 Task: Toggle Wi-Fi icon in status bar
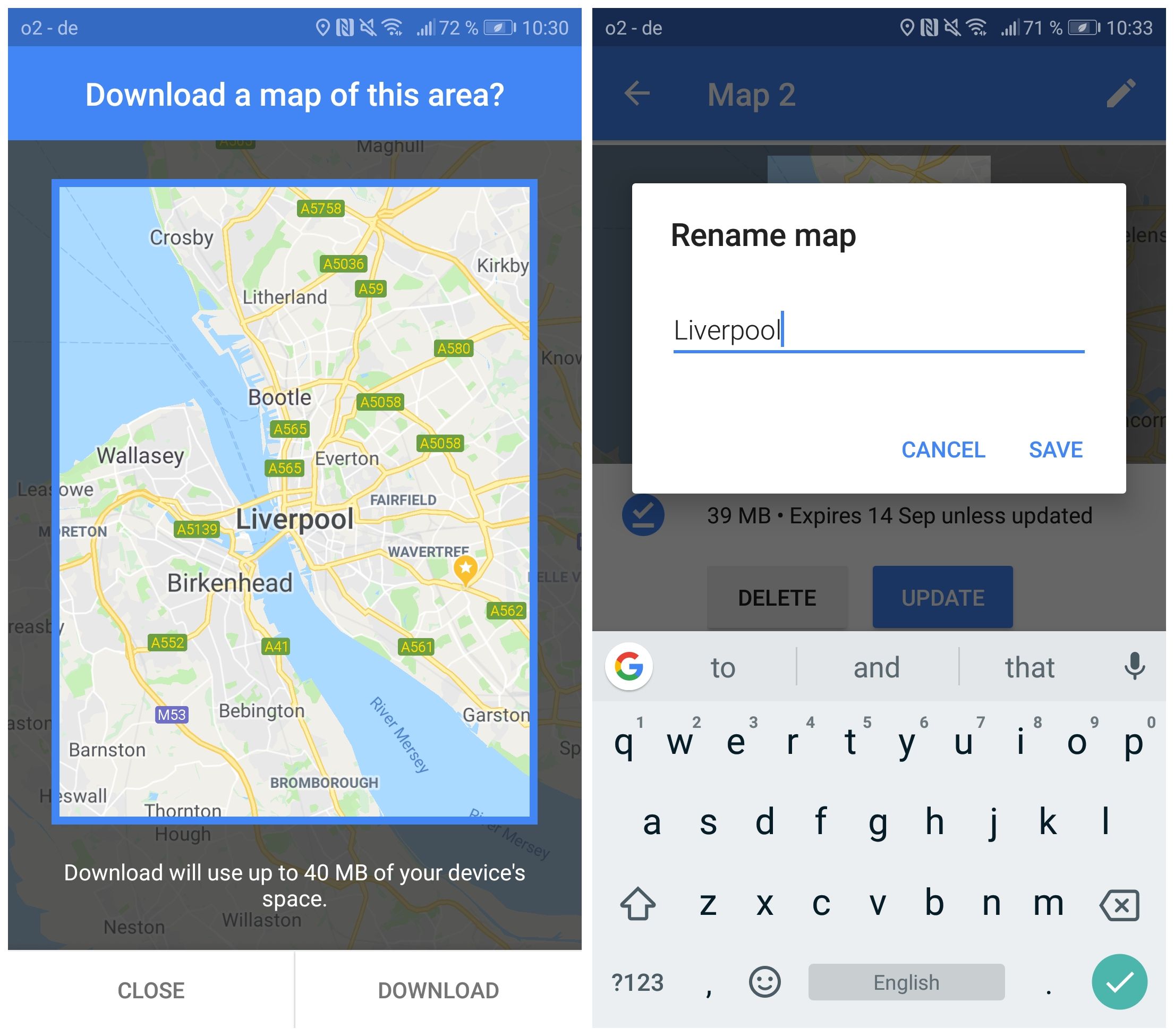pos(397,21)
